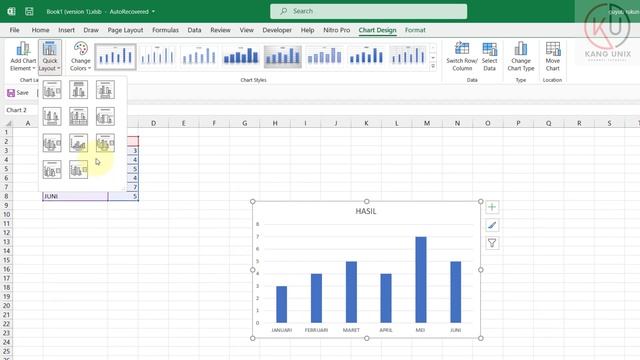Open the File tab

point(14,30)
